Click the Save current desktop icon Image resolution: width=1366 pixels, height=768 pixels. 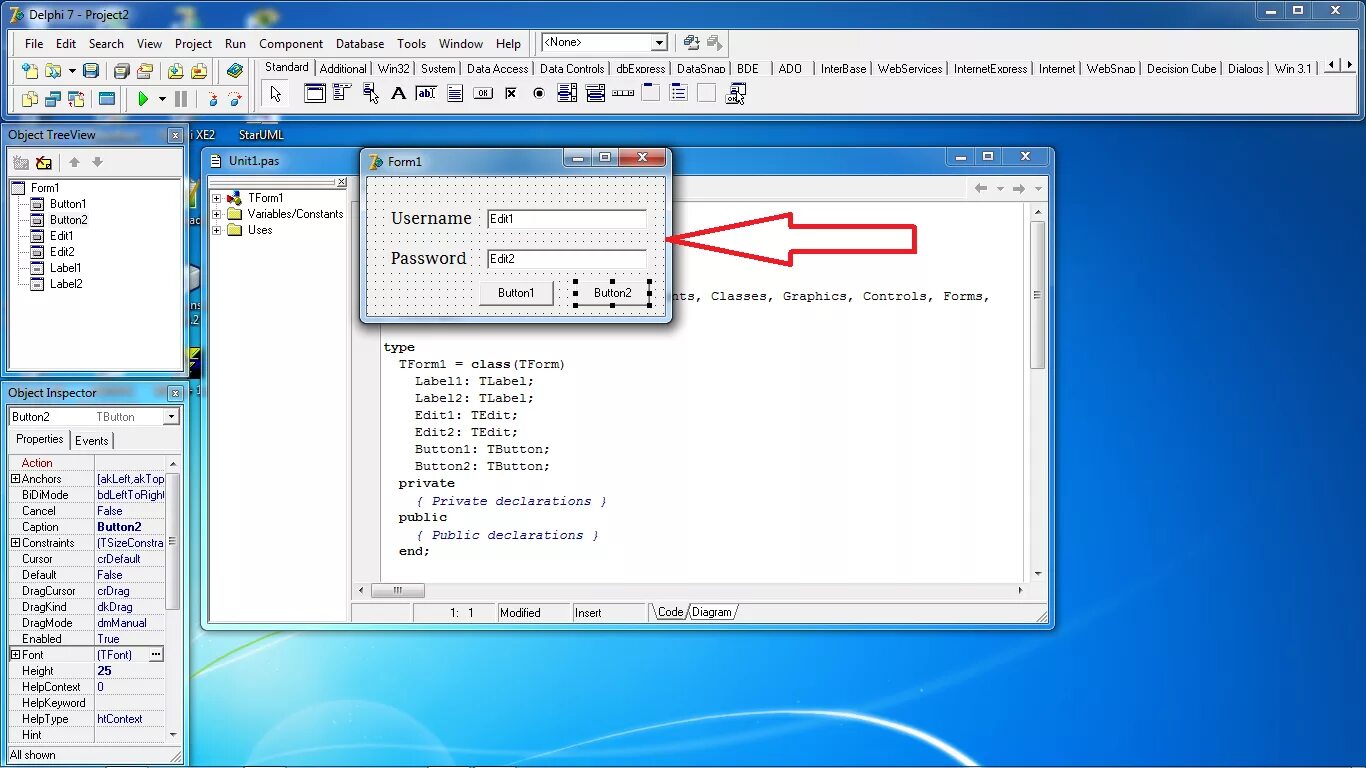point(691,42)
